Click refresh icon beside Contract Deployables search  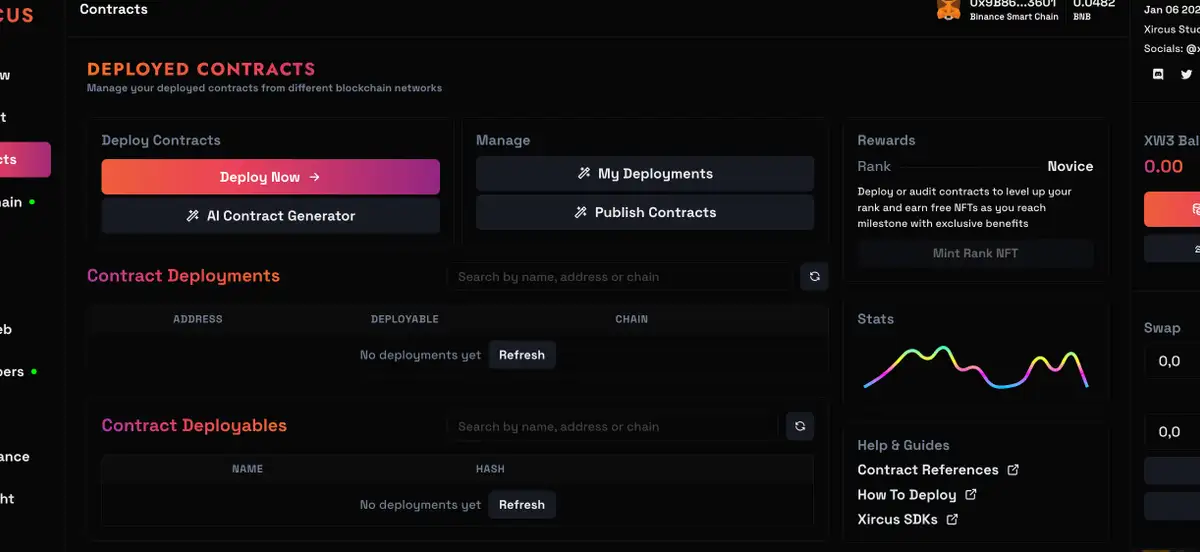click(799, 426)
